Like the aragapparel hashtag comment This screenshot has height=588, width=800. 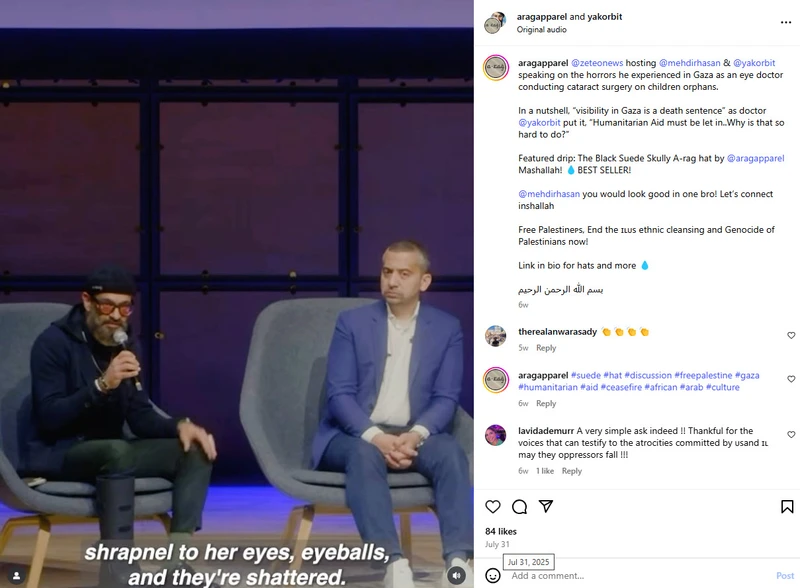tap(791, 379)
